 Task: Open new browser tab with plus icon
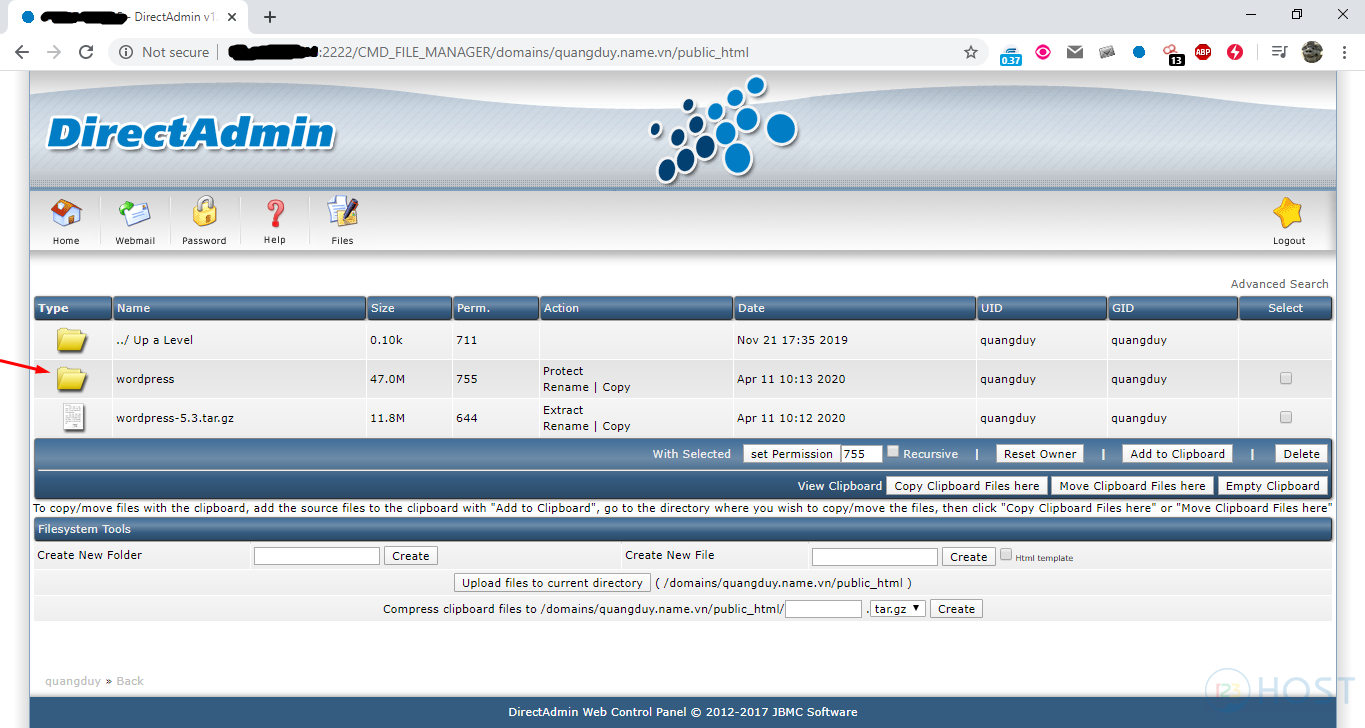(270, 17)
